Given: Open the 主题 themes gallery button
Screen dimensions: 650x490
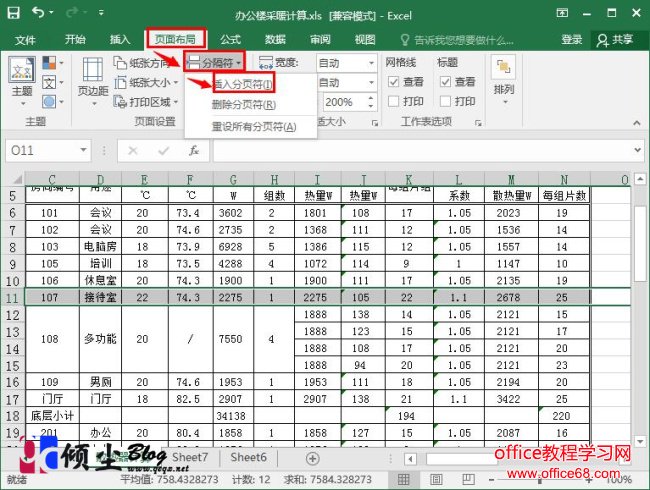Looking at the screenshot, I should 22,81.
